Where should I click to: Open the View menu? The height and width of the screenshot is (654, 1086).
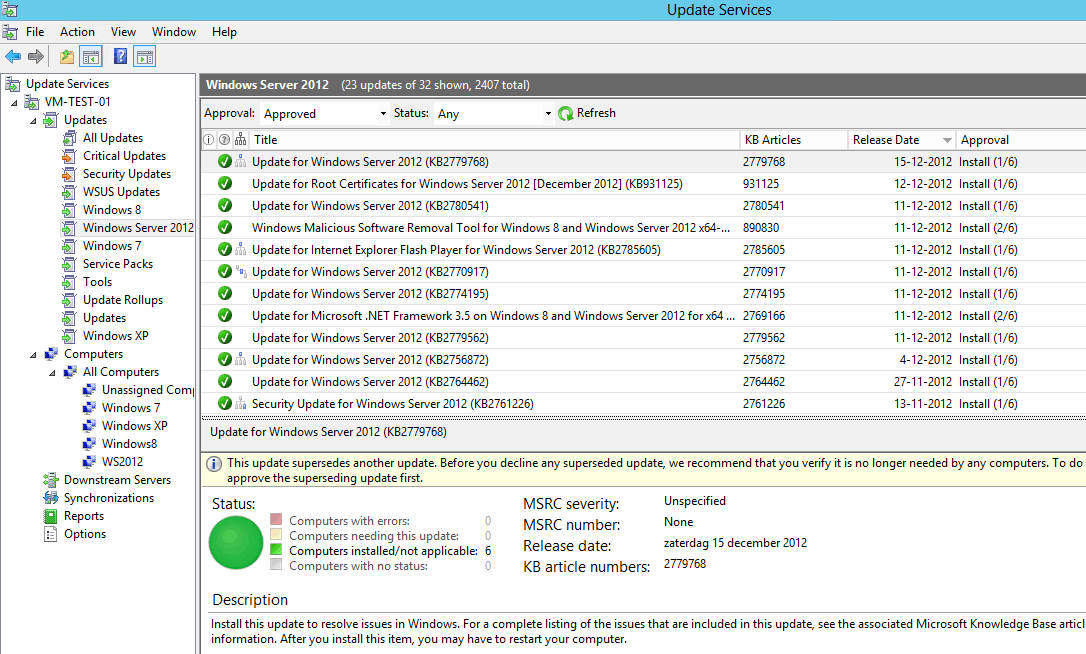click(x=123, y=32)
